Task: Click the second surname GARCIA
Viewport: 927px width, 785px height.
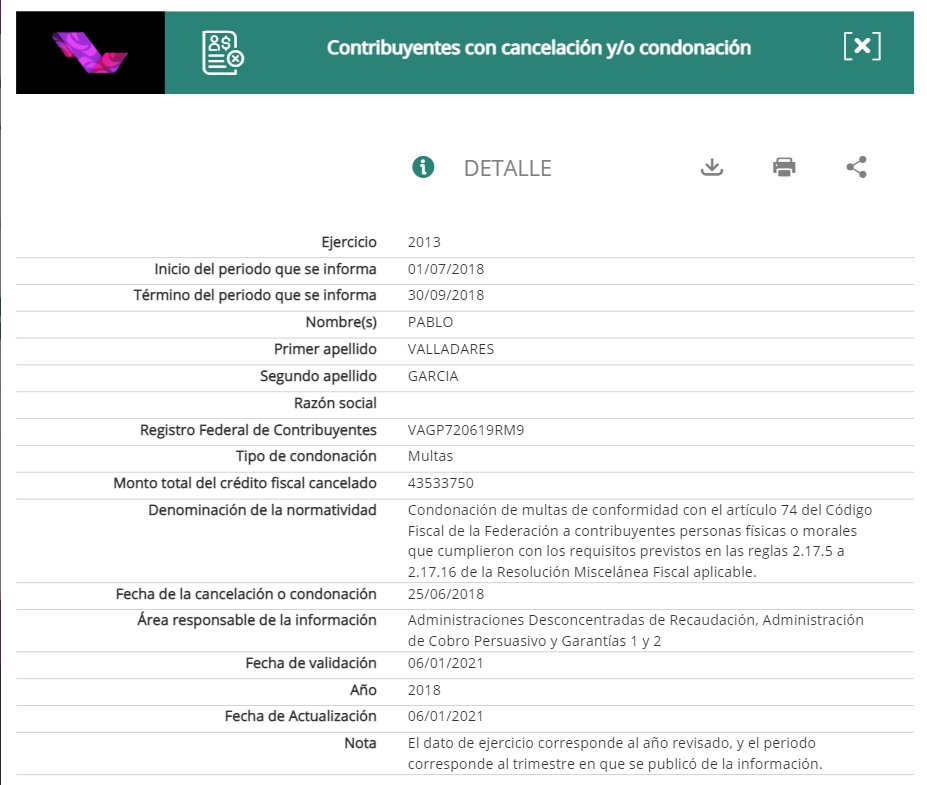Action: 433,376
